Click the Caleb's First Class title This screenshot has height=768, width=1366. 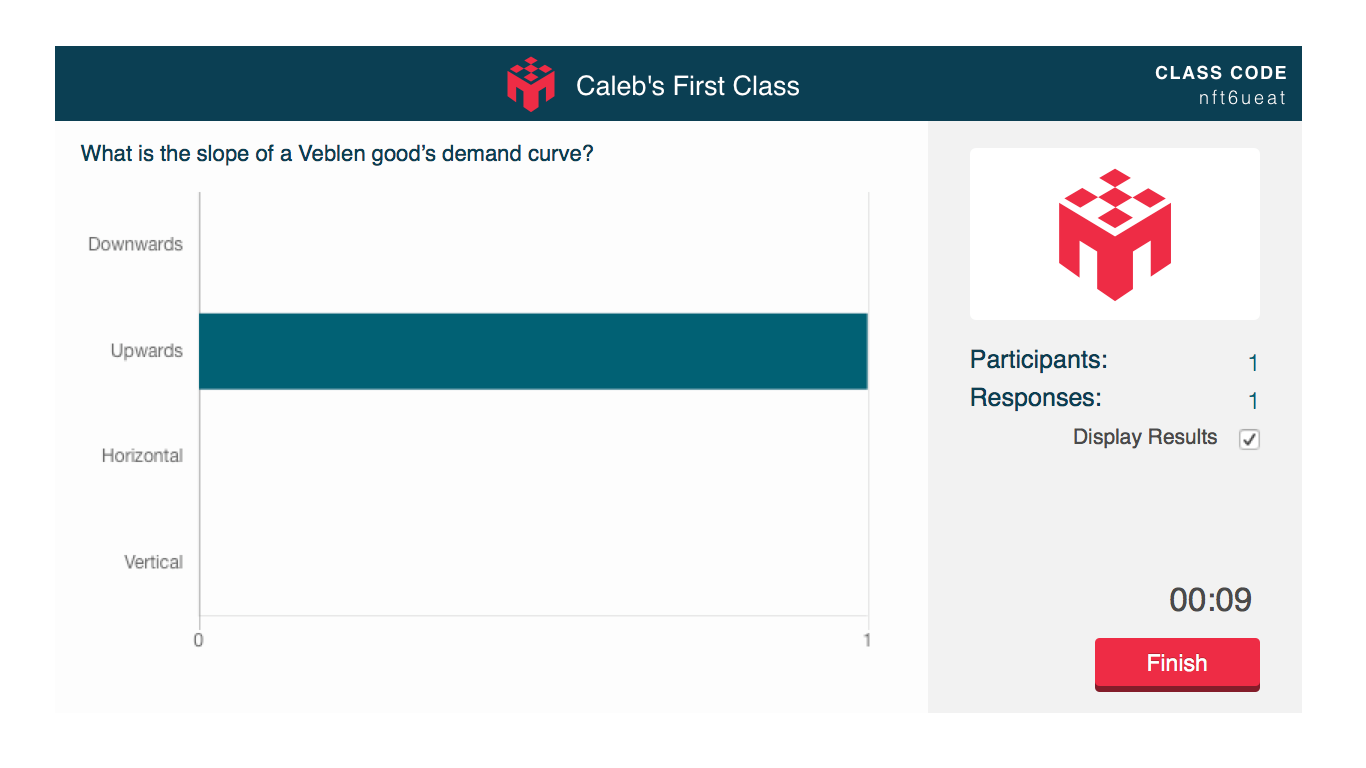[x=688, y=86]
